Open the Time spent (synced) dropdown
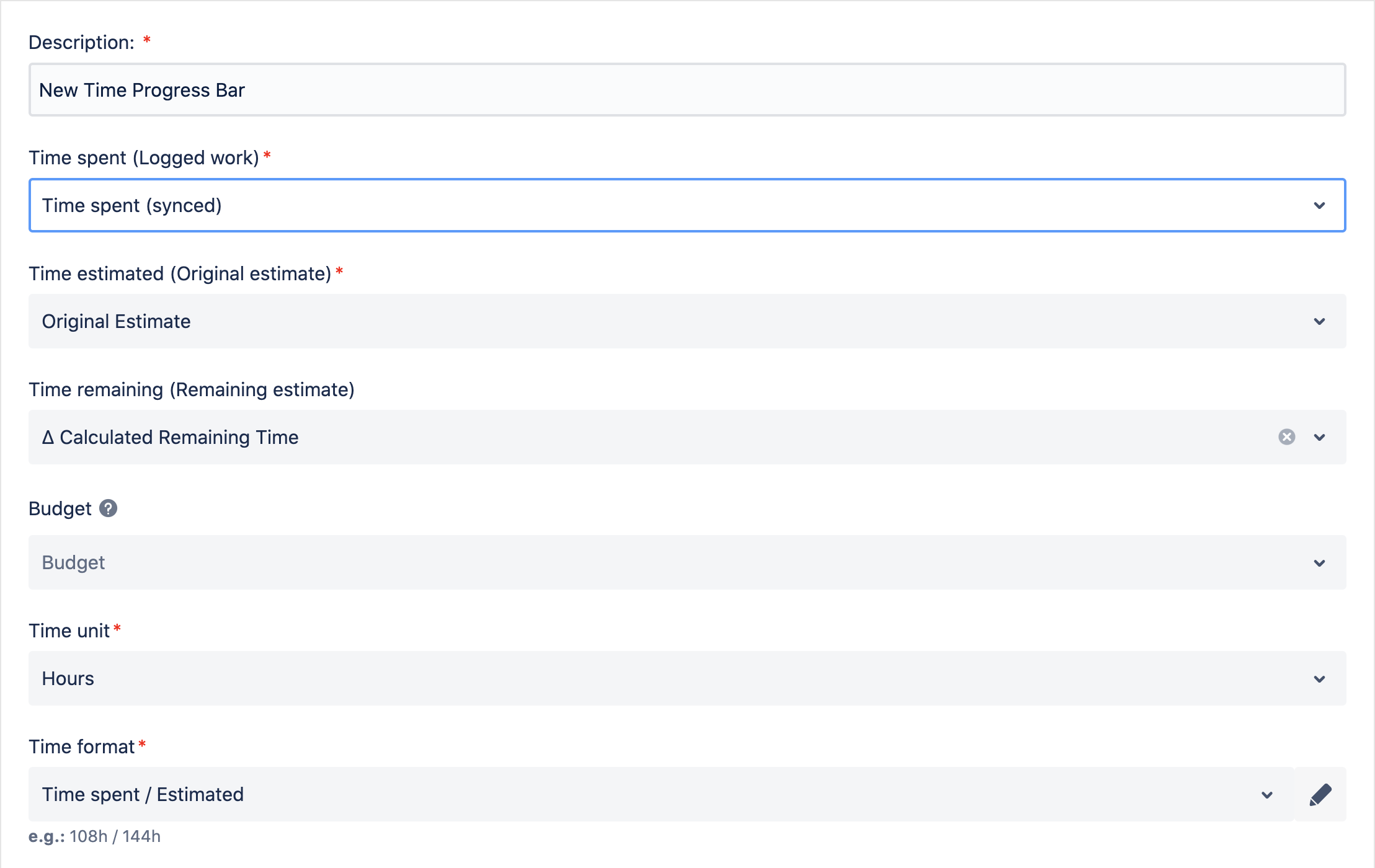 pyautogui.click(x=620, y=205)
